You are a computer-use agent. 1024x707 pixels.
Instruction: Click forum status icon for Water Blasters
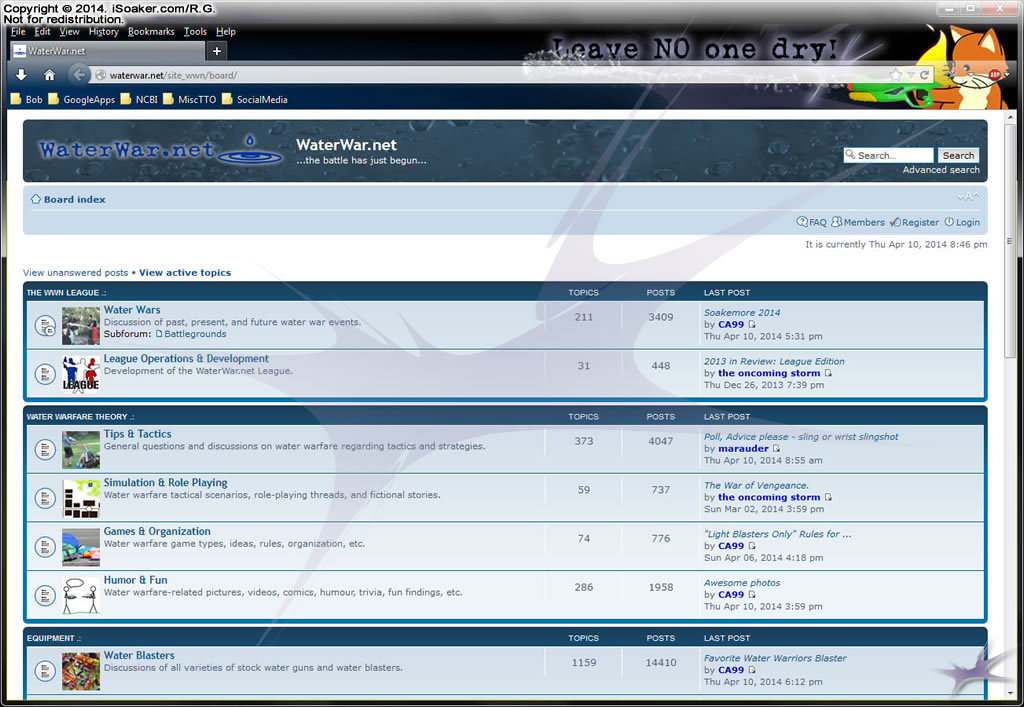coord(45,670)
